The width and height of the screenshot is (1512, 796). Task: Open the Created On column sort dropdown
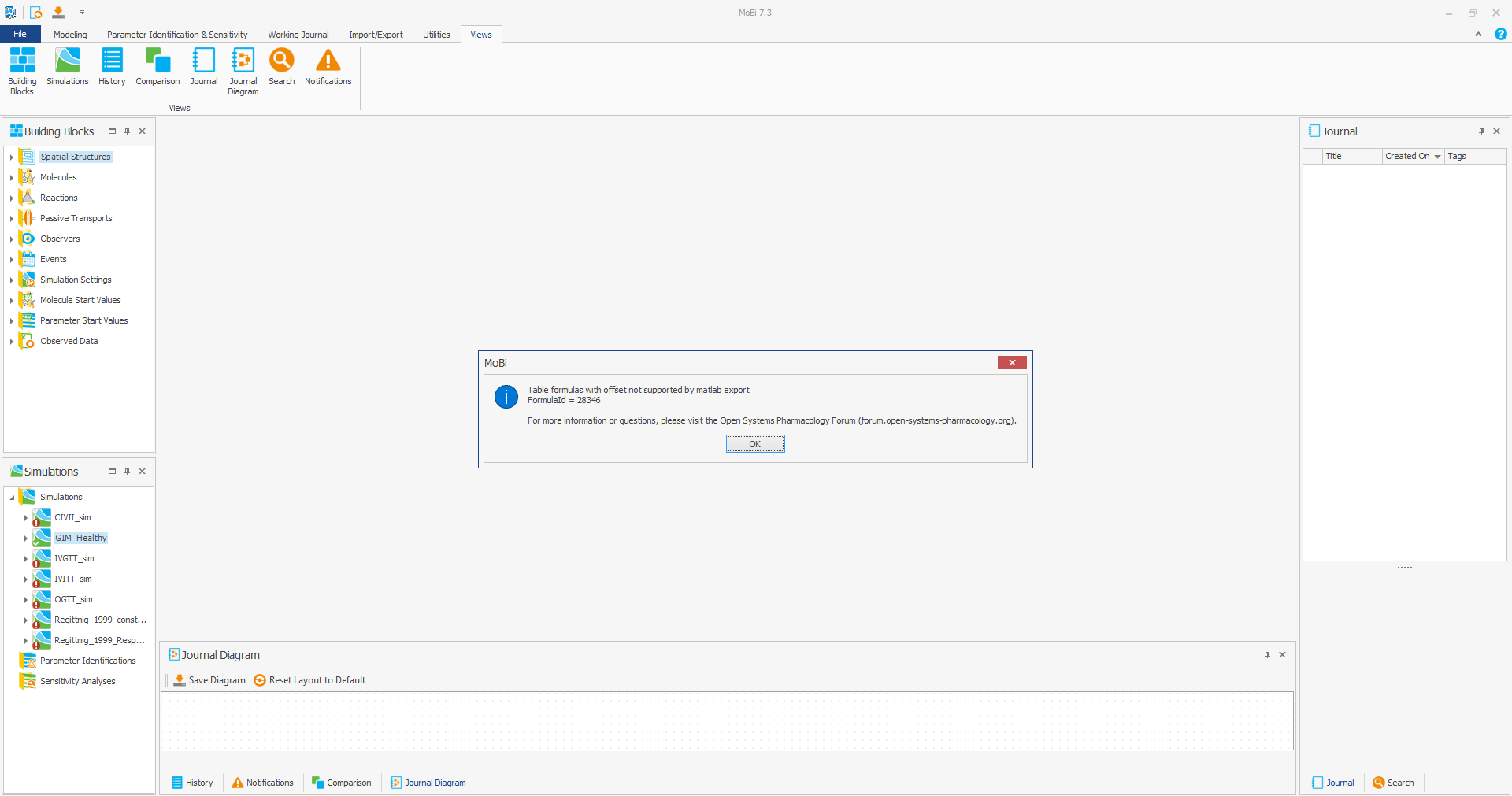pyautogui.click(x=1436, y=156)
